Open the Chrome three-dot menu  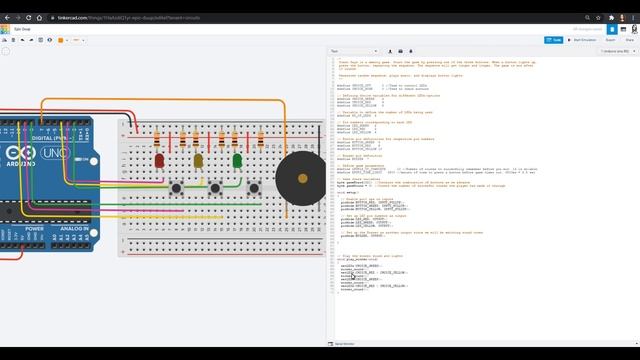633,18
